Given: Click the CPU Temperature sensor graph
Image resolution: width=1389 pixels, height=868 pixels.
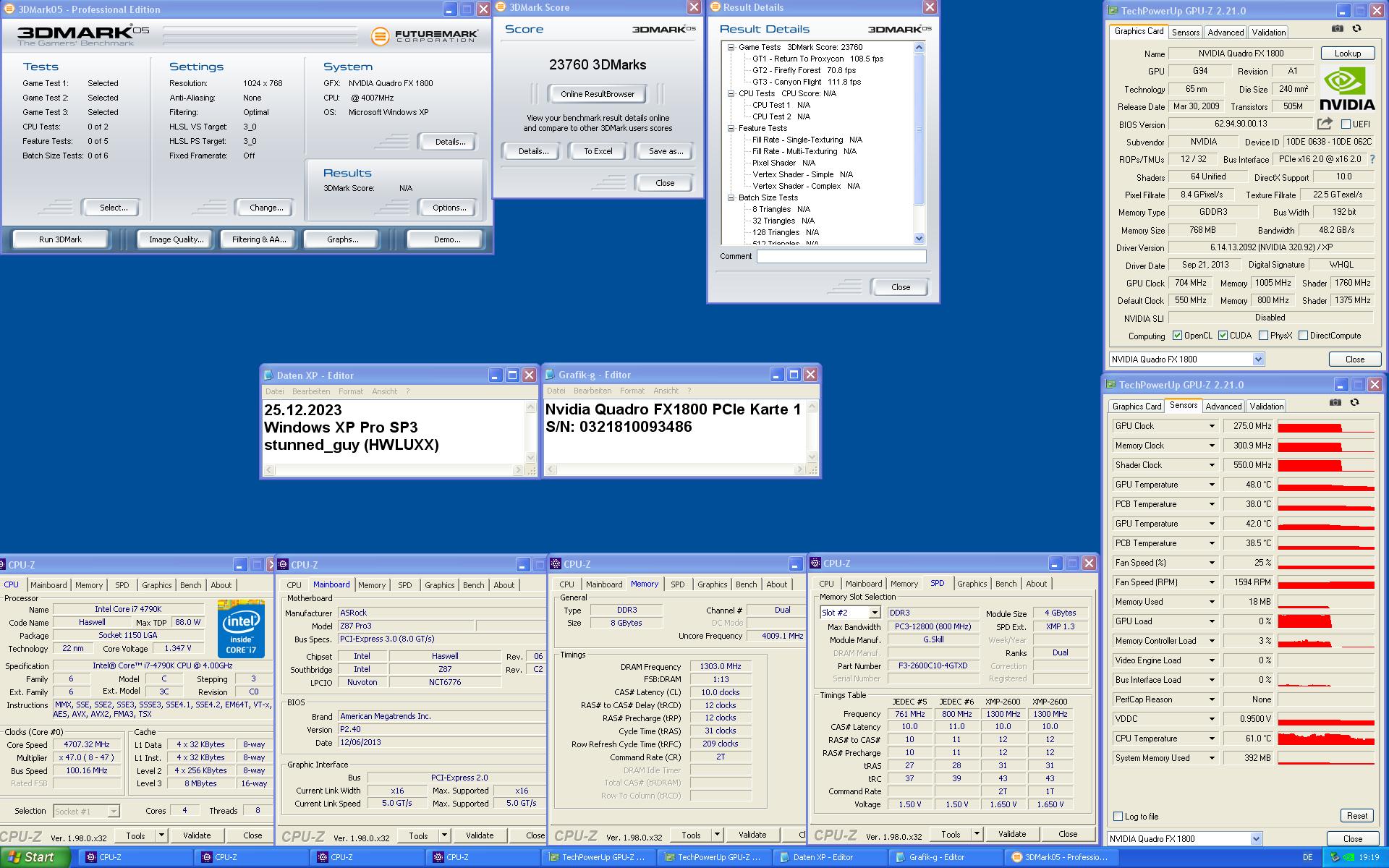Looking at the screenshot, I should [1325, 739].
